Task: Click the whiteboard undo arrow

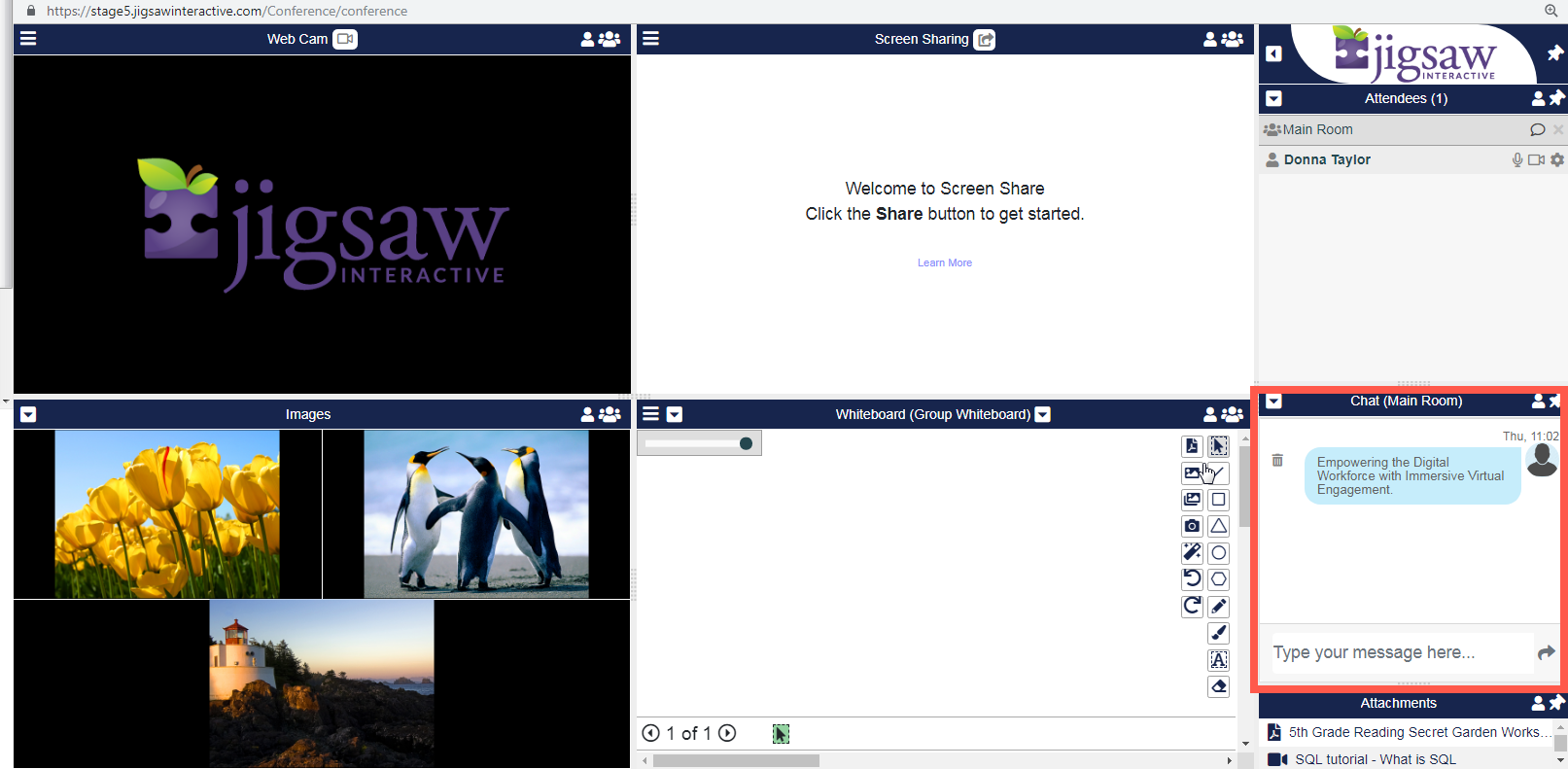Action: 1192,579
